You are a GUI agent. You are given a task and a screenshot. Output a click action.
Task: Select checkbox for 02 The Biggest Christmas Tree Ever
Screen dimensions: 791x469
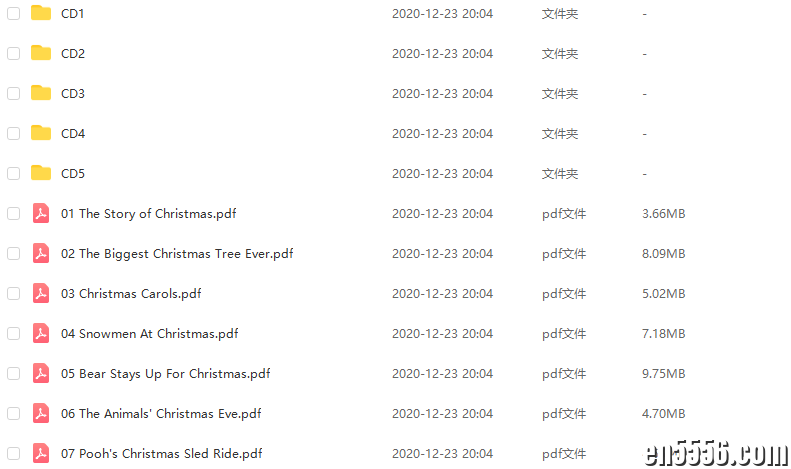point(14,253)
